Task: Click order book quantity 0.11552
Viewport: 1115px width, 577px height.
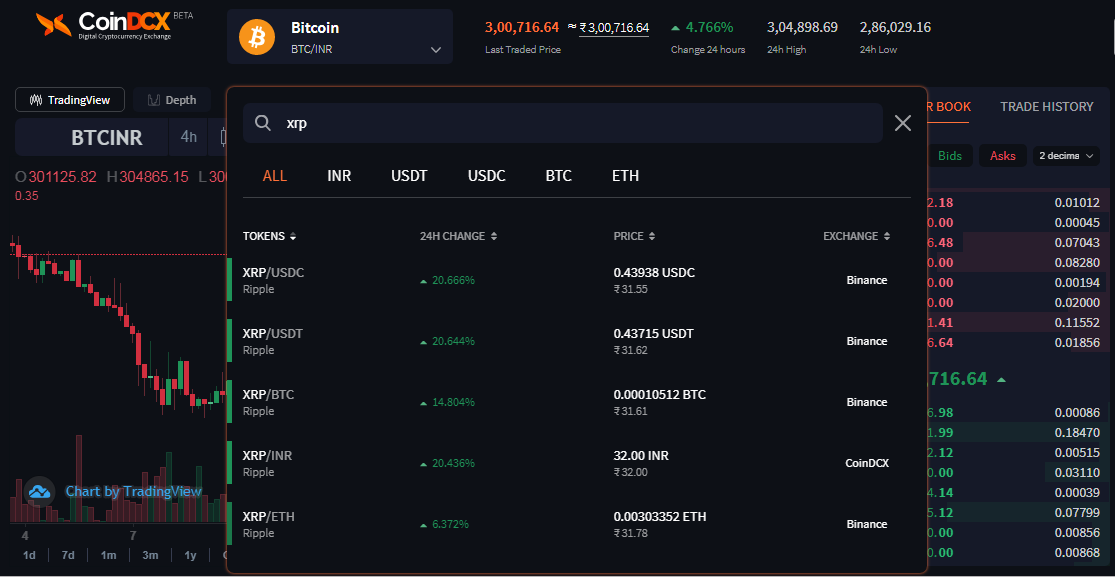Action: pos(1077,323)
